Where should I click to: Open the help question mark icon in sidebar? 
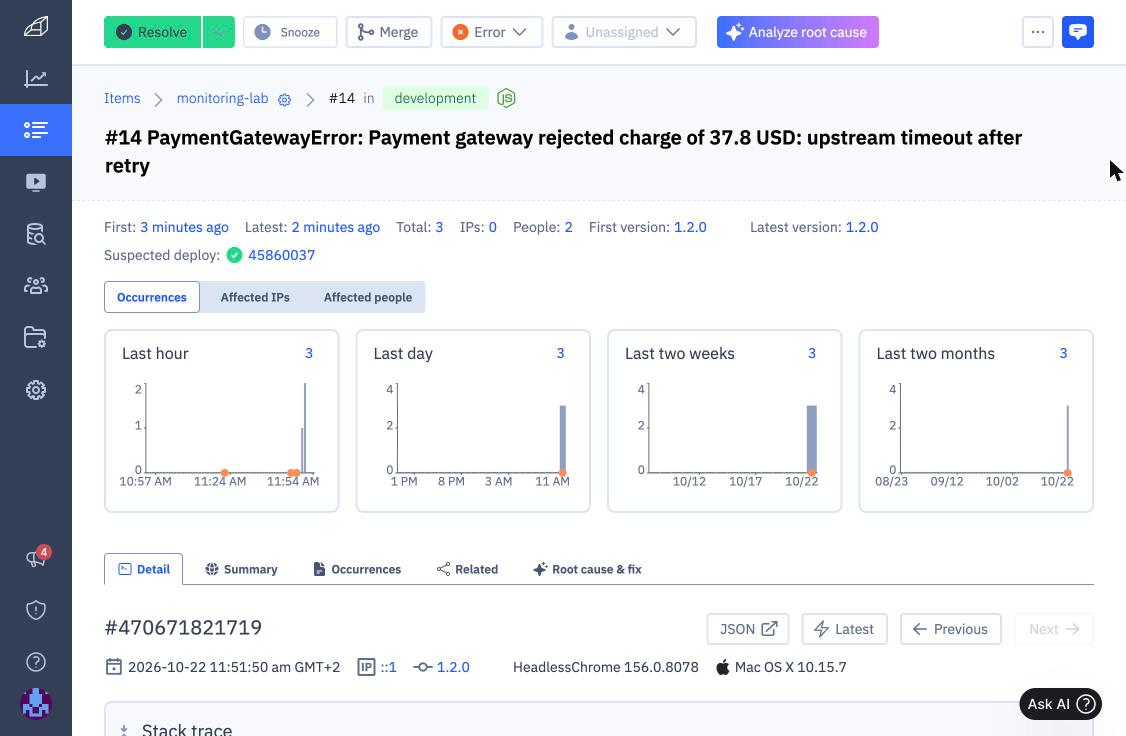coord(36,661)
